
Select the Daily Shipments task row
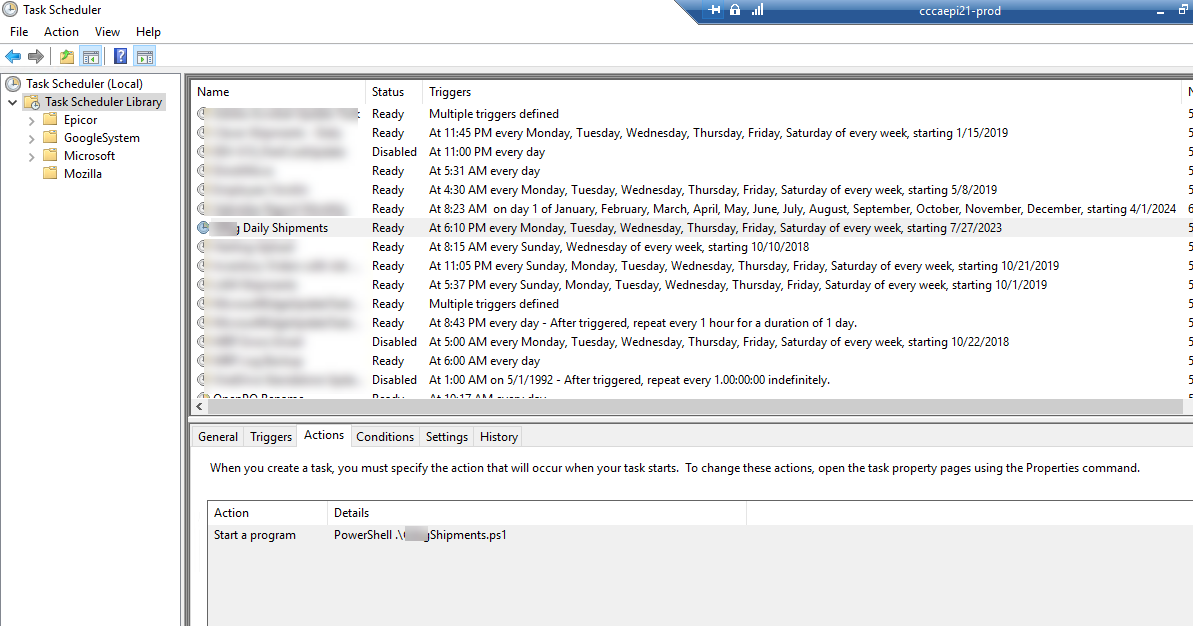click(x=689, y=228)
